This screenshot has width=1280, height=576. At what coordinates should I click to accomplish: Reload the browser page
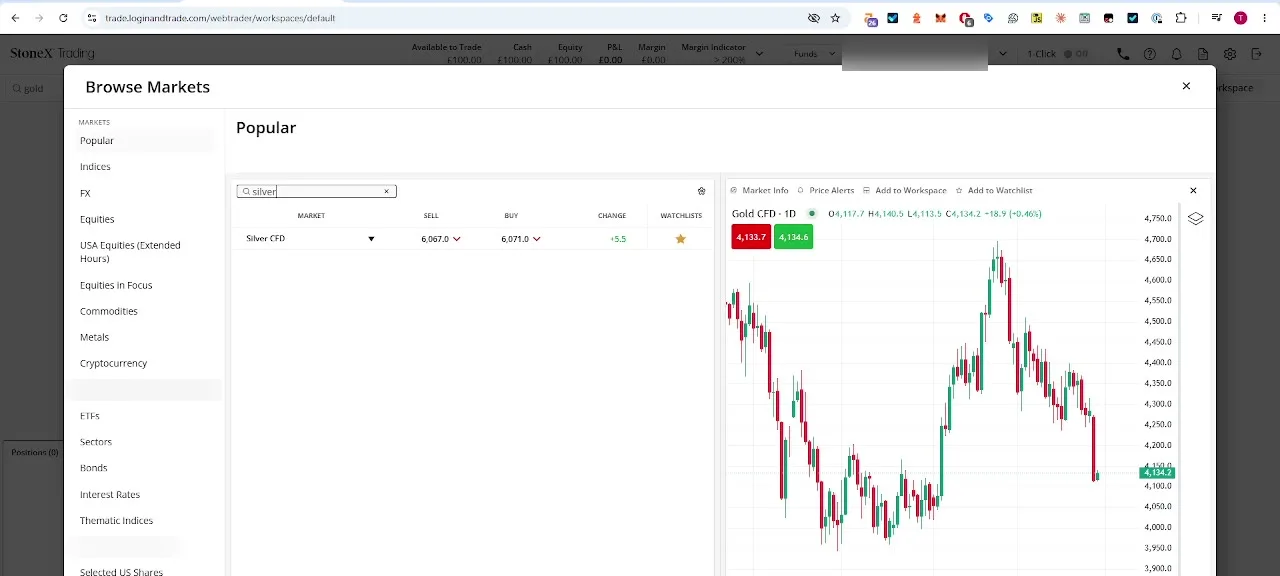pos(63,18)
